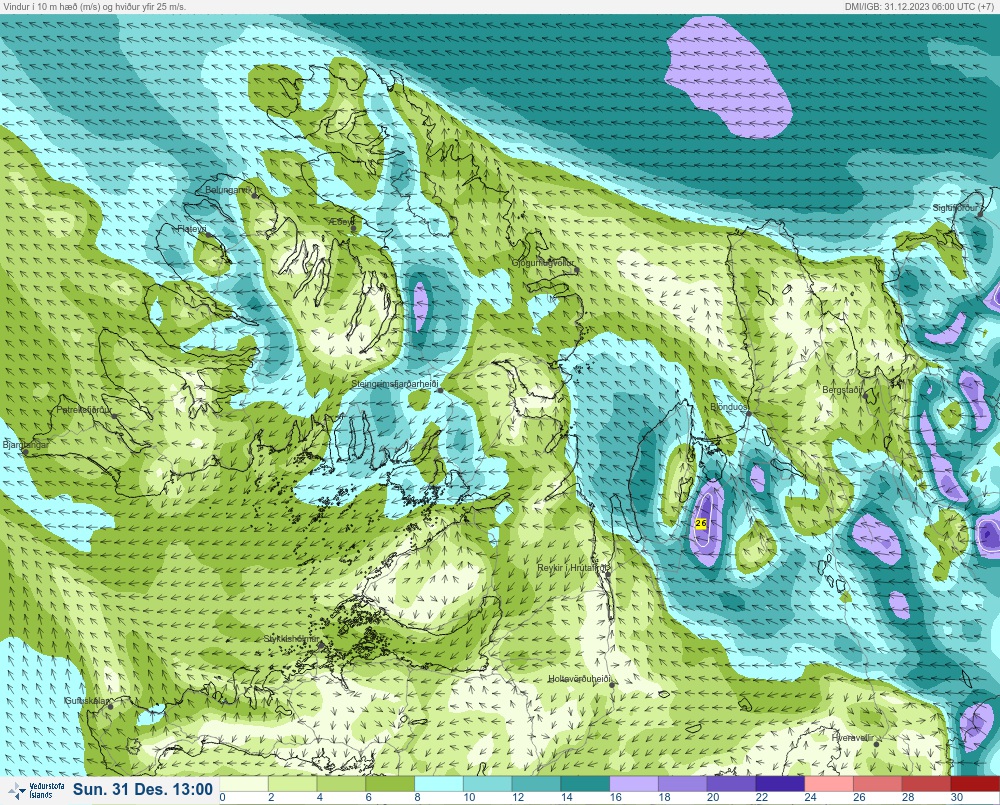The image size is (1000, 805).
Task: Pick the legend swatch between 26 and 28
Action: pos(878,783)
